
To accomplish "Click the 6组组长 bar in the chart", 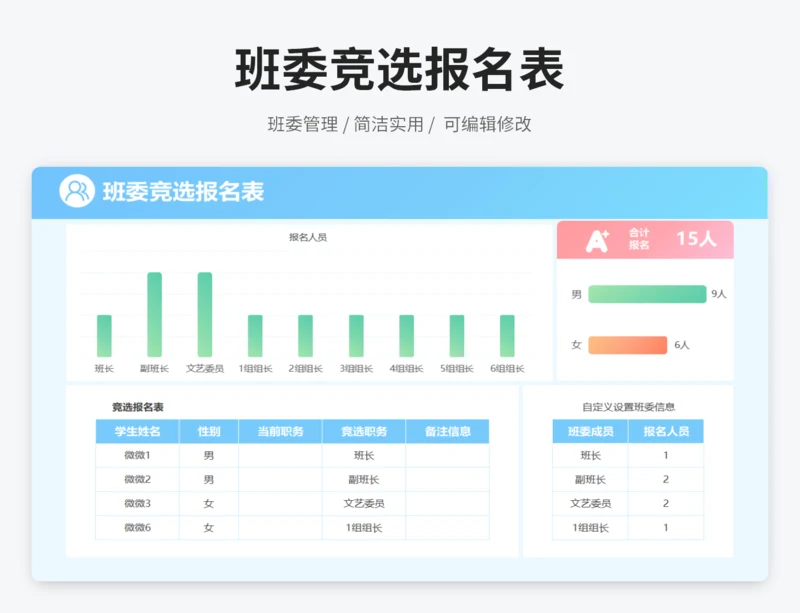I will tap(507, 336).
